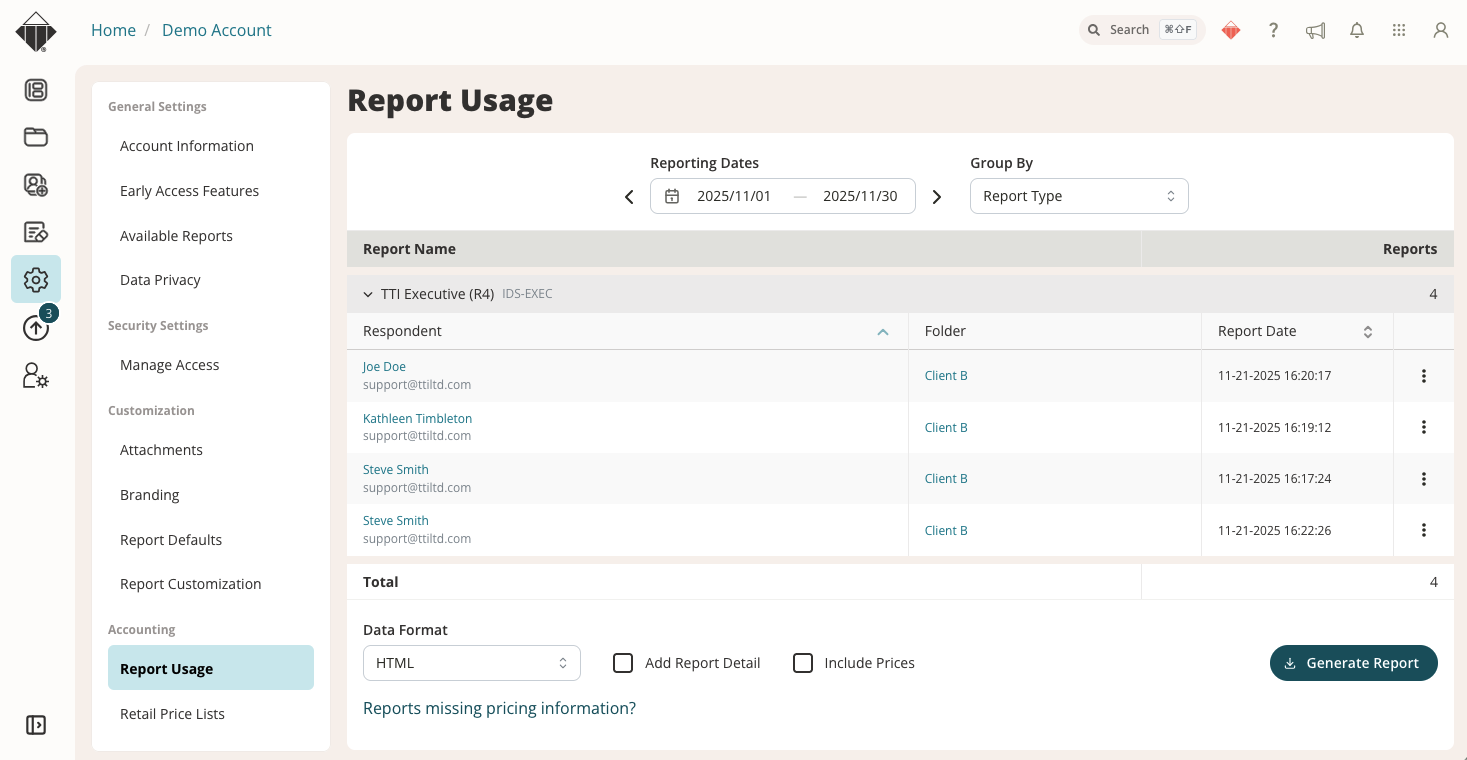
Task: Collapse the TTI Executive (R4) group
Action: pos(368,294)
